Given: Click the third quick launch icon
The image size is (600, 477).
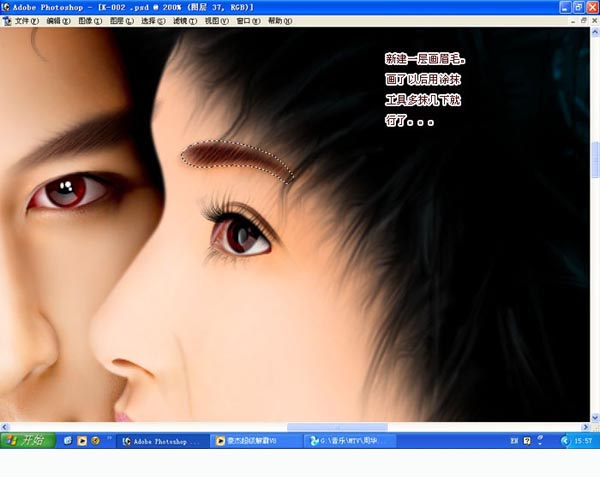Looking at the screenshot, I should click(x=96, y=441).
